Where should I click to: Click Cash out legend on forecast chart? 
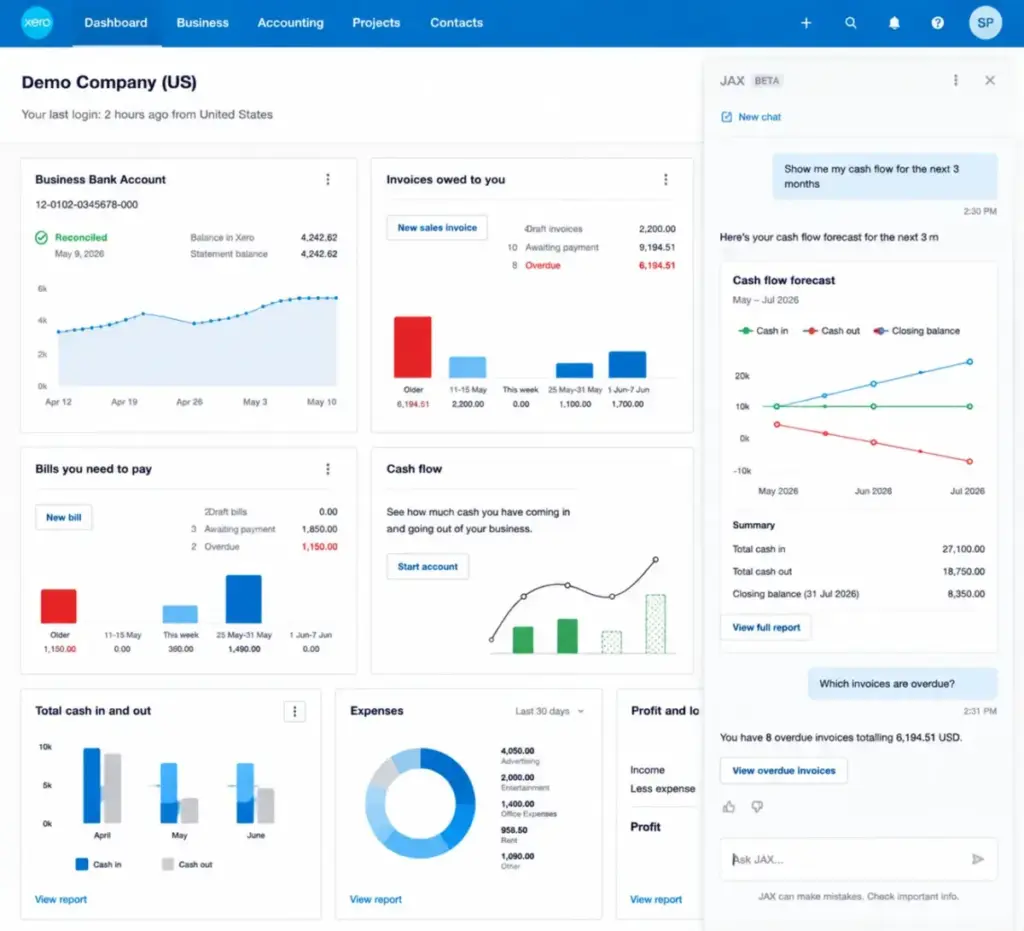[x=831, y=331]
